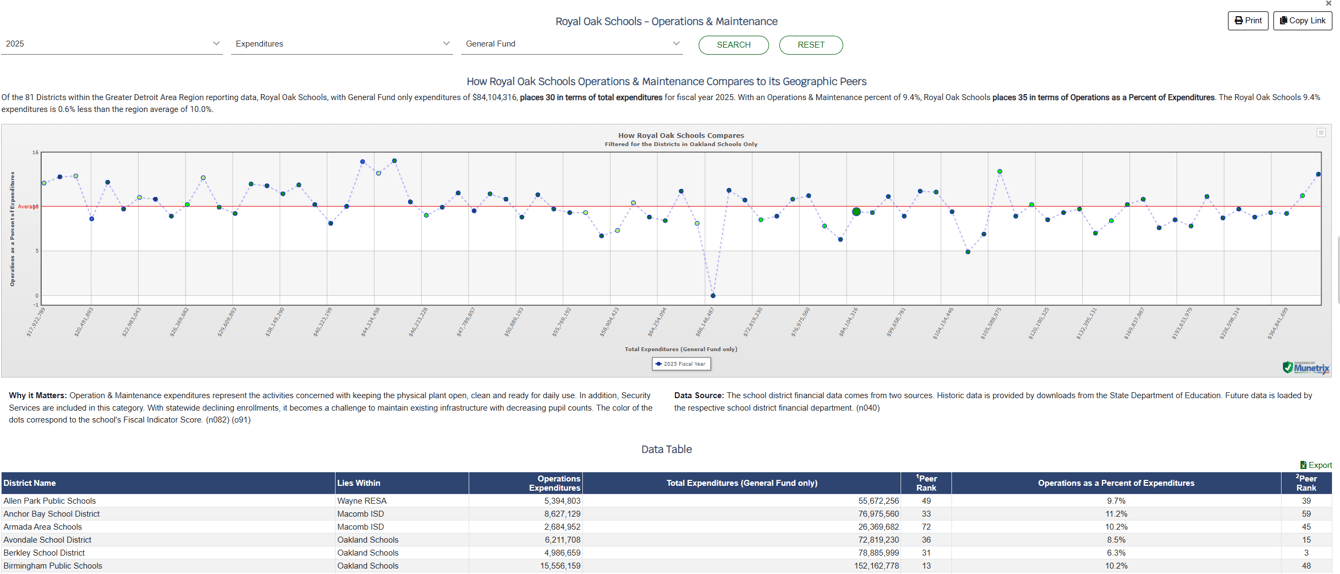Copy the report link

point(1302,20)
